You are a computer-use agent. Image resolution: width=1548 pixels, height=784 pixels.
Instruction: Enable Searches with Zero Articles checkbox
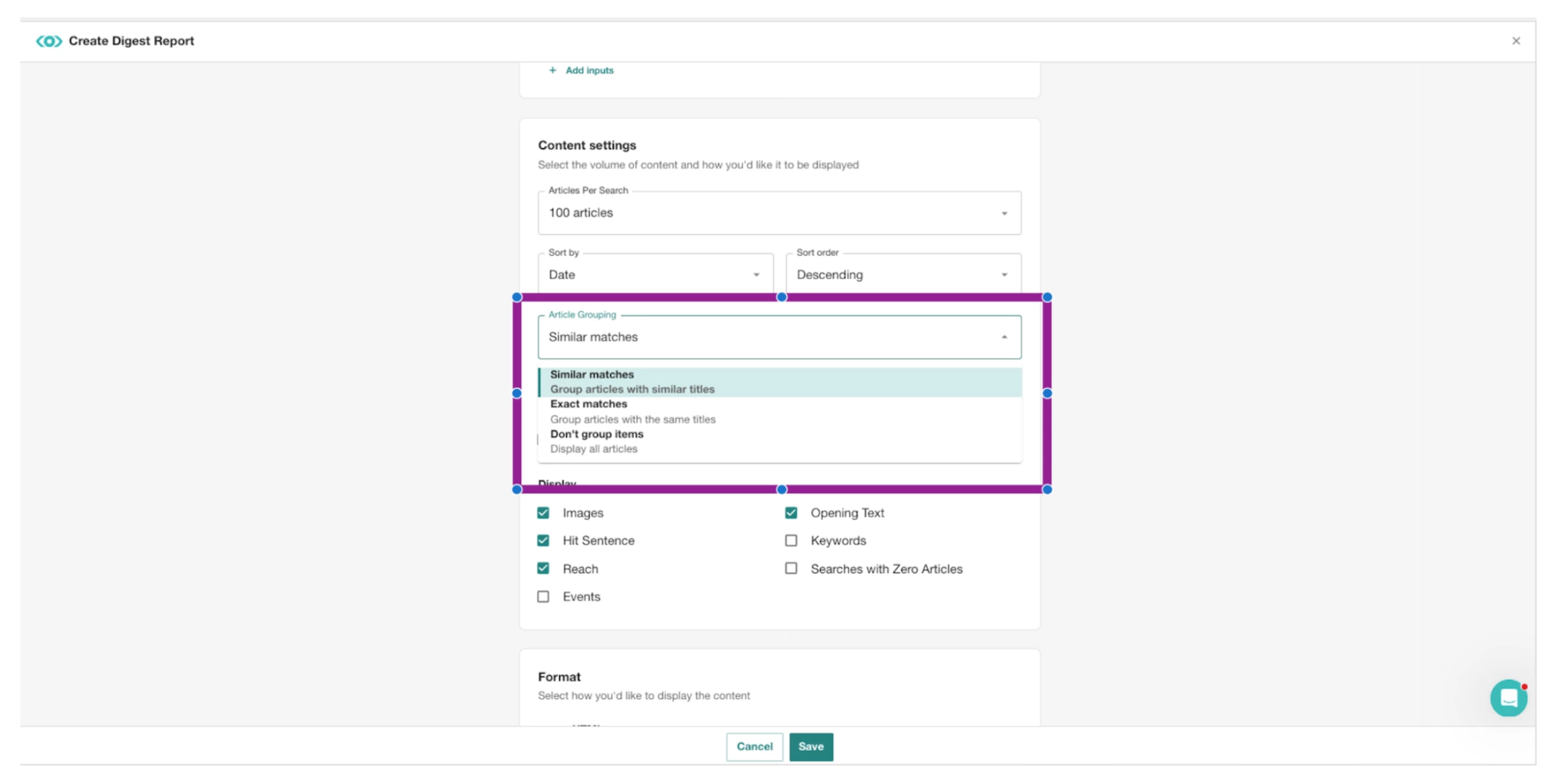click(x=791, y=569)
